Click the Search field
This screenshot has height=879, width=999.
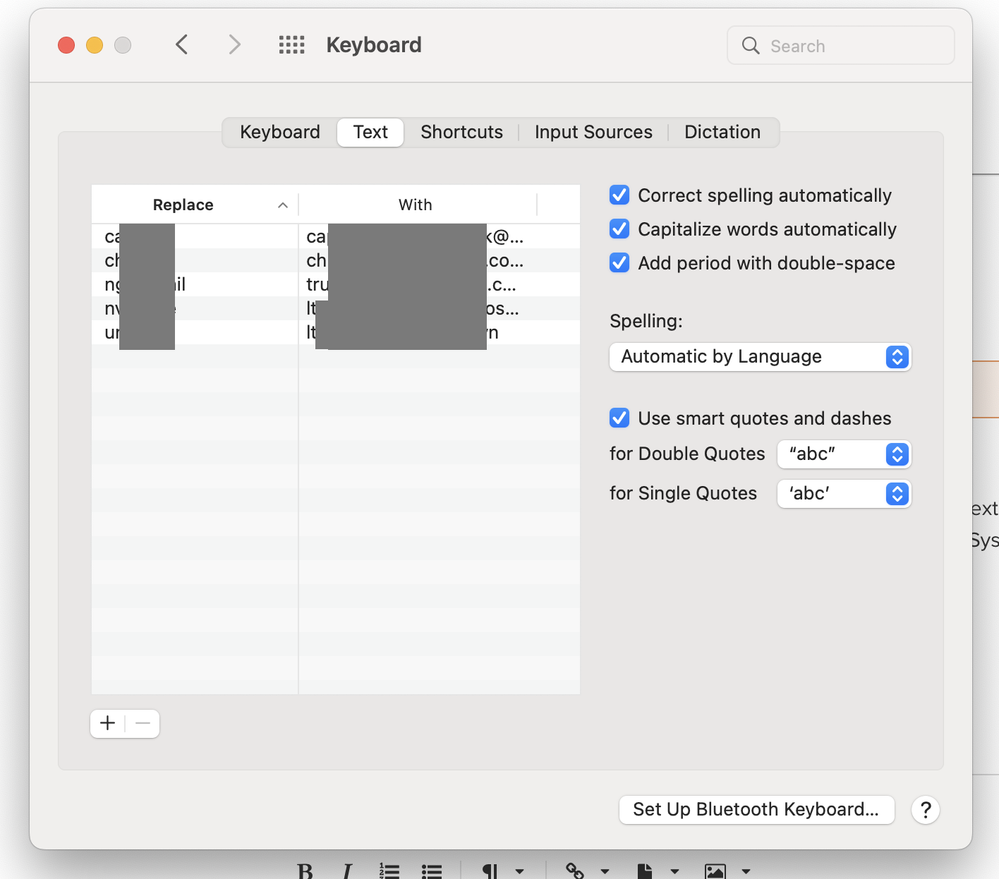(840, 46)
